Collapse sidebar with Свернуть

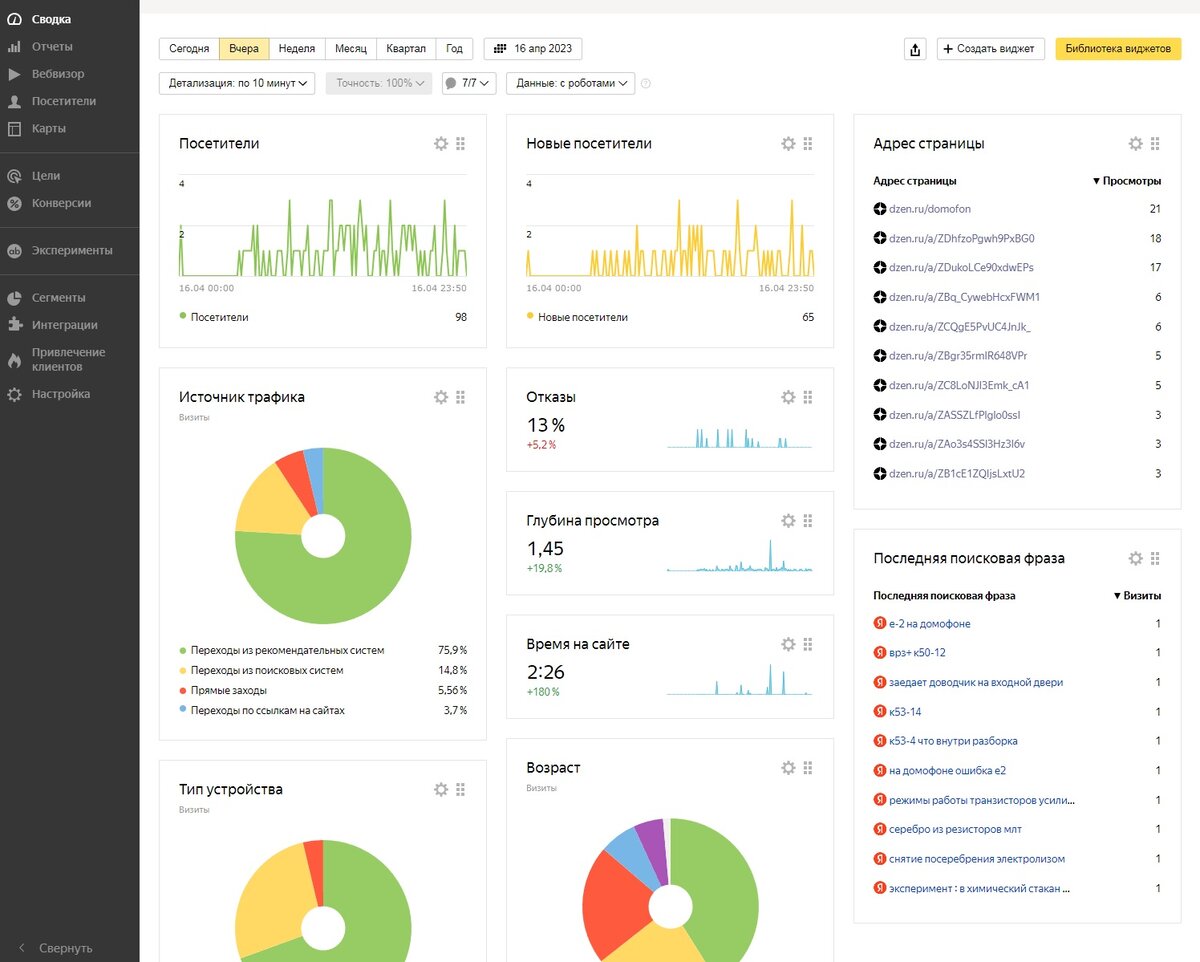coord(56,948)
